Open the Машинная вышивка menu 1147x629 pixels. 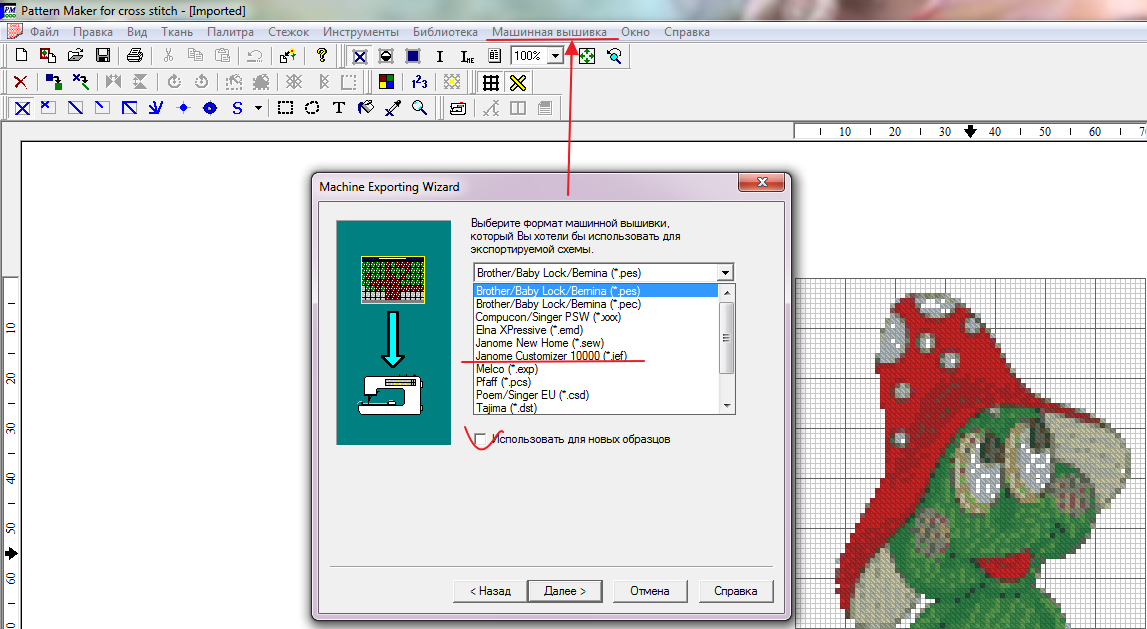(549, 31)
